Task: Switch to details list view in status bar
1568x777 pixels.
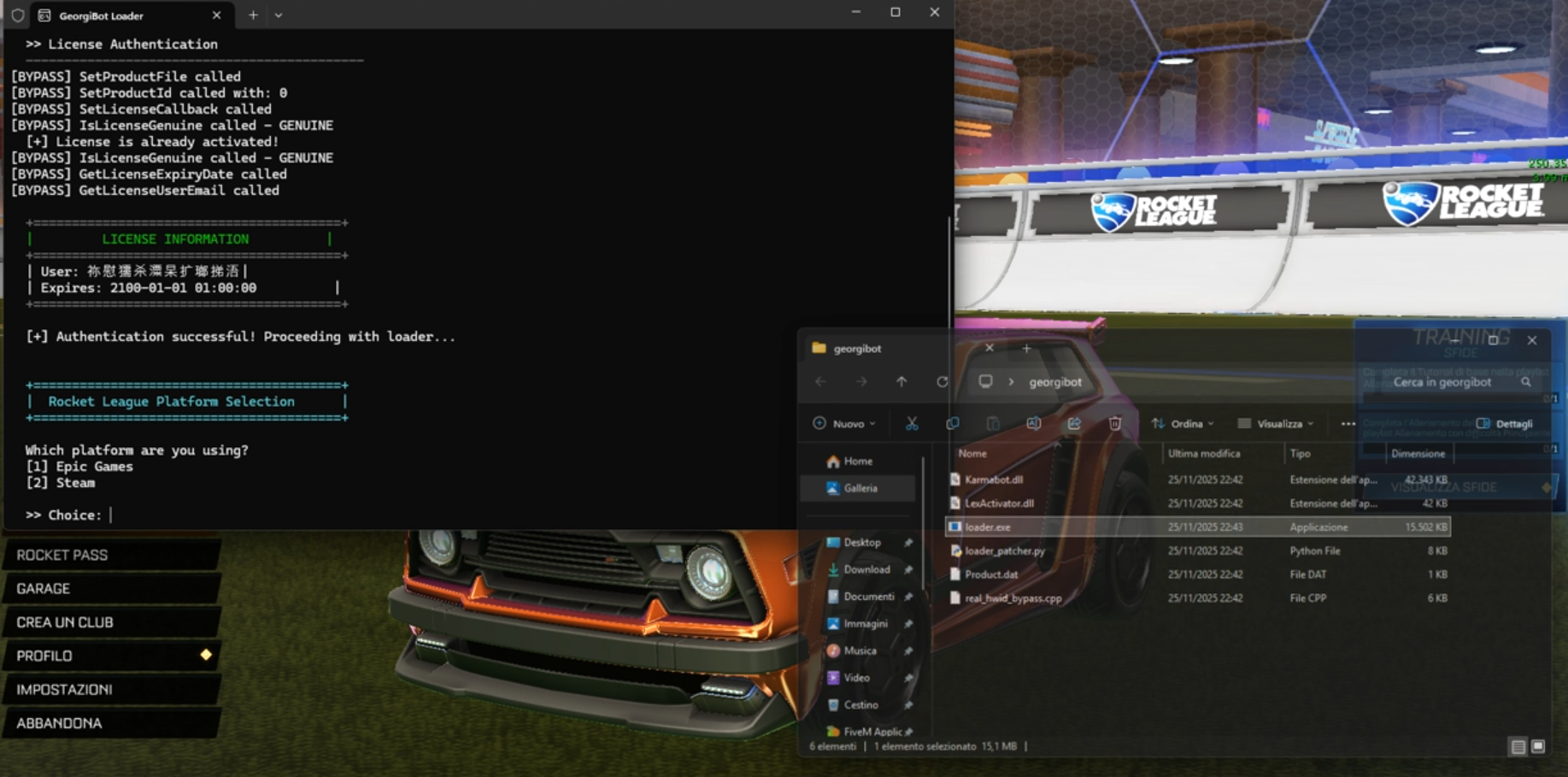Action: [x=1518, y=746]
